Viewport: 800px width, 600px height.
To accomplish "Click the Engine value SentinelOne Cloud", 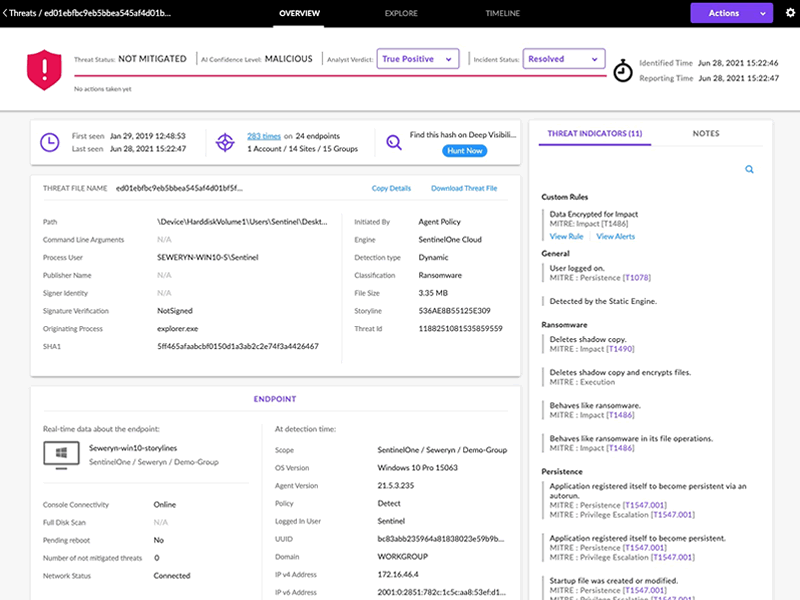I will [450, 239].
